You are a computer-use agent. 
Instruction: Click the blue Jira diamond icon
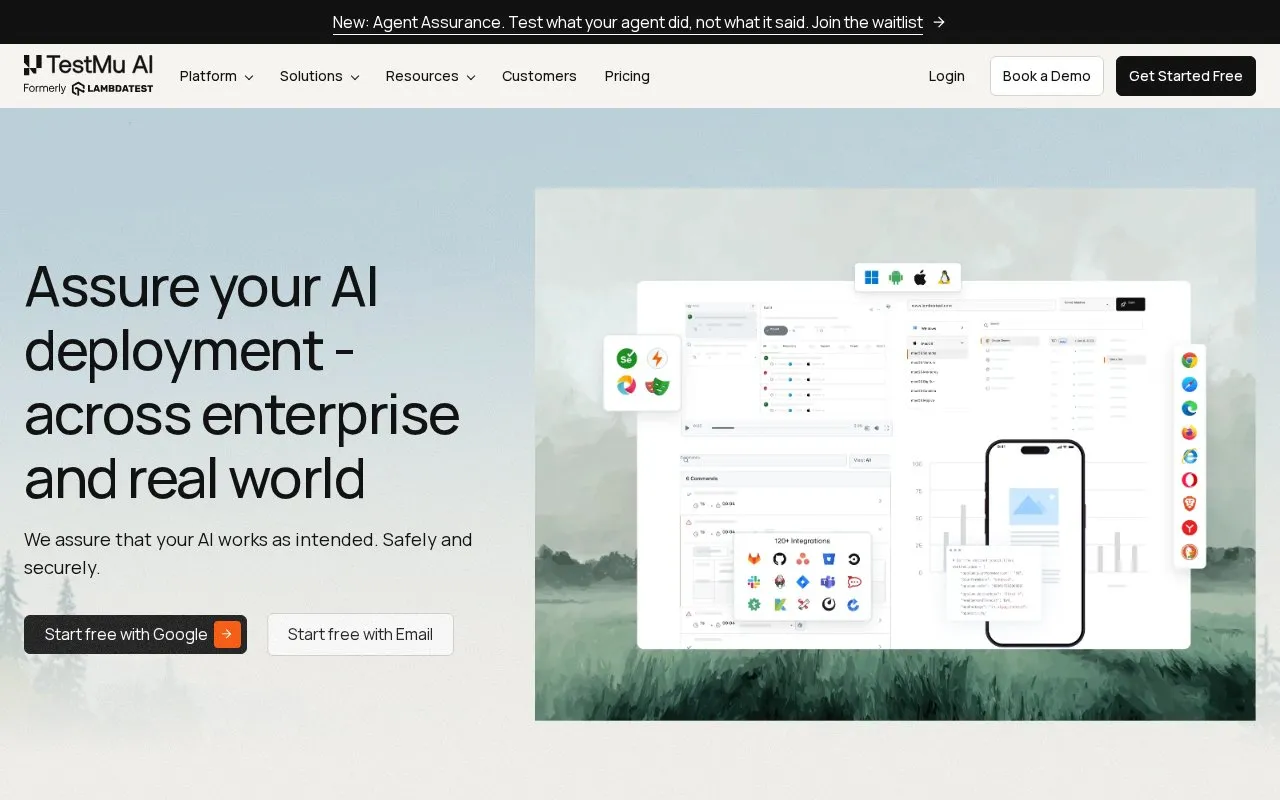pos(803,582)
